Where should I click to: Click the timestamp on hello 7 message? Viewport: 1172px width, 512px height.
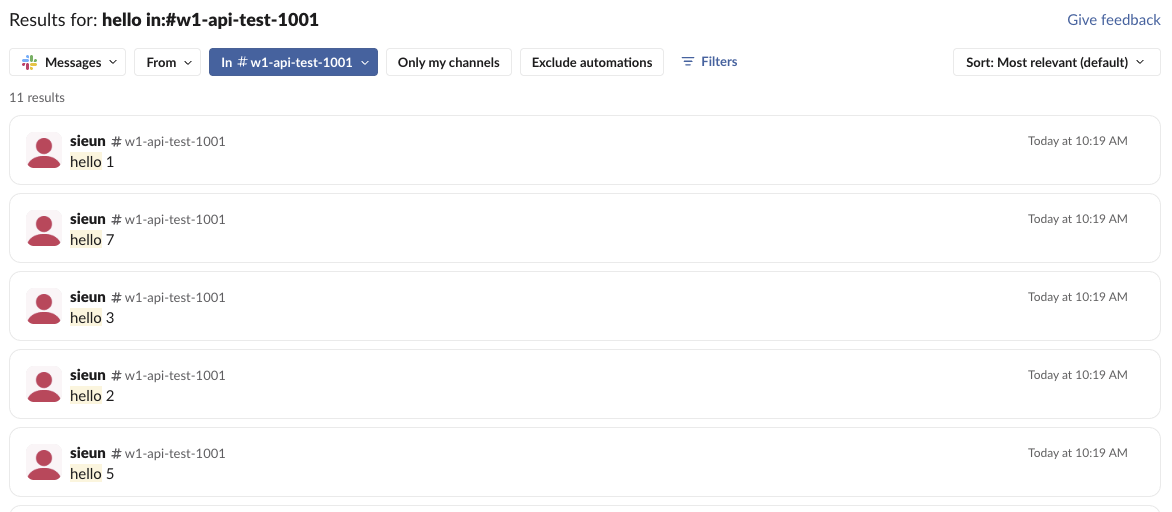coord(1077,218)
